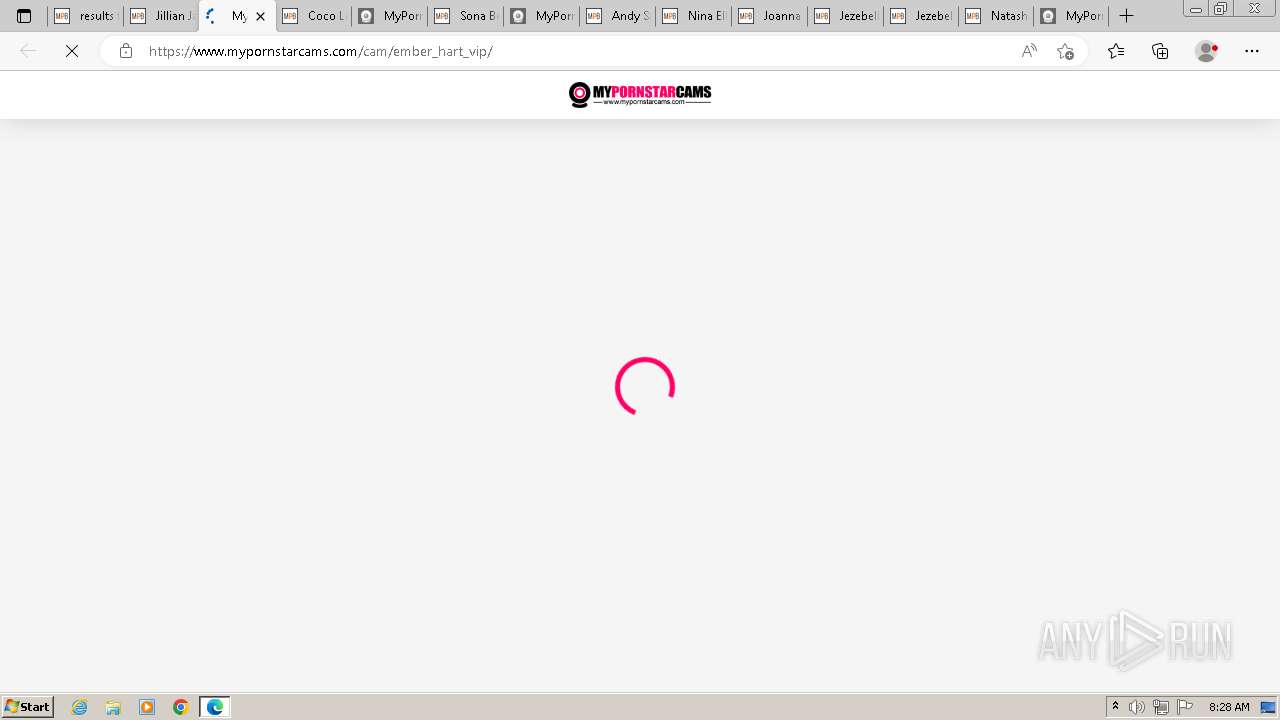
Task: Open the network status tray icon
Action: [1161, 707]
